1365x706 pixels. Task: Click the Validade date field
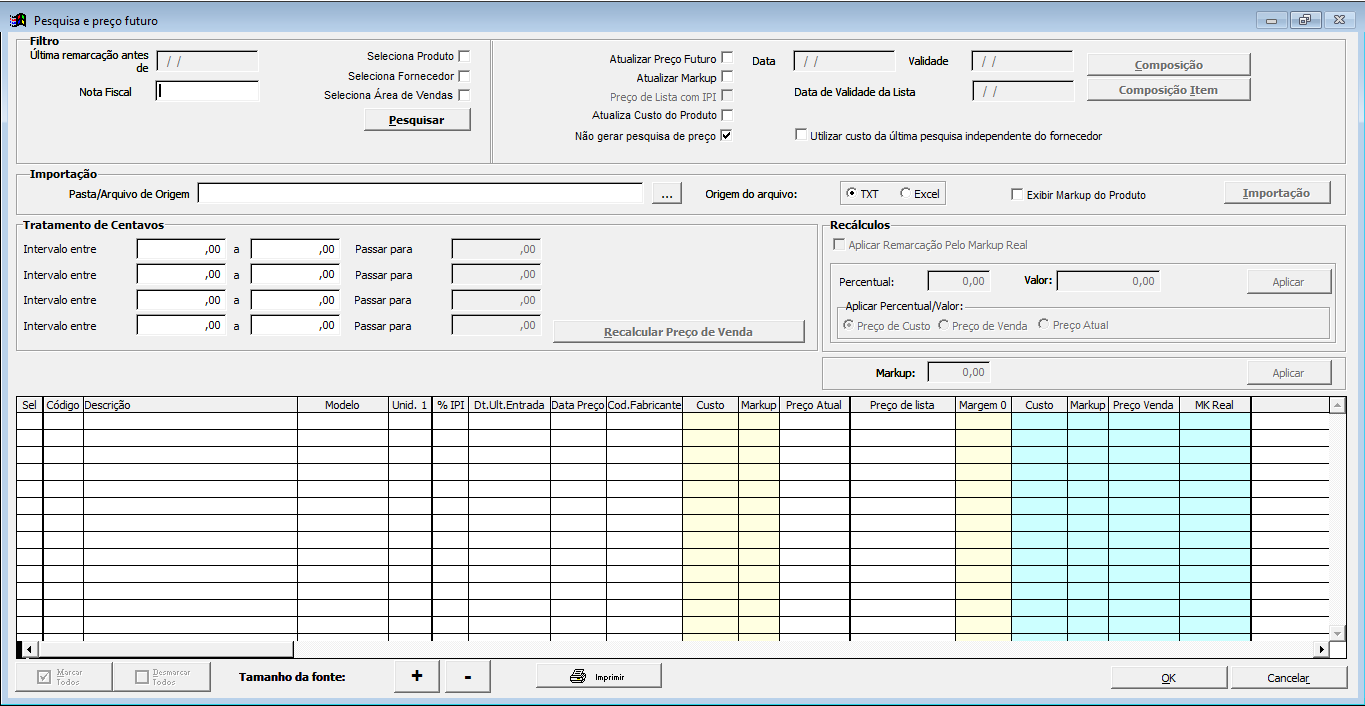(x=1022, y=61)
